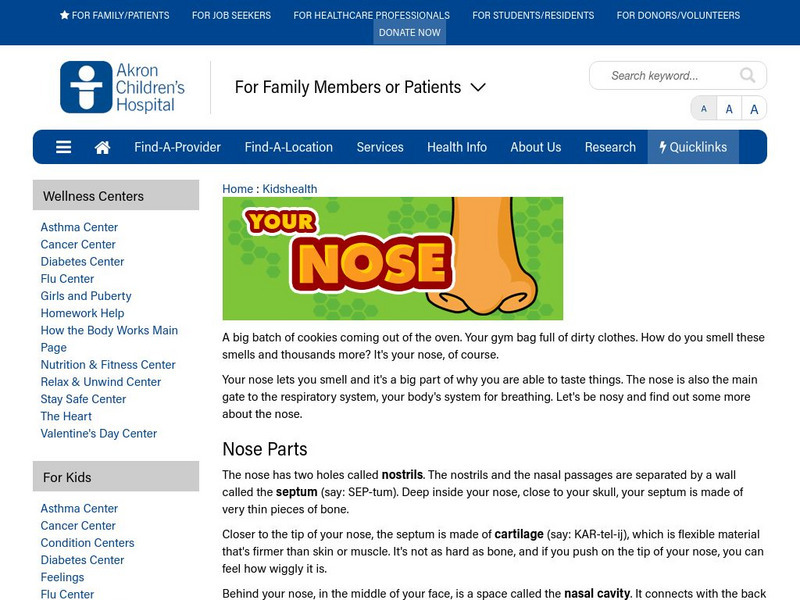Open the Services menu
The width and height of the screenshot is (800, 600).
pyautogui.click(x=380, y=147)
